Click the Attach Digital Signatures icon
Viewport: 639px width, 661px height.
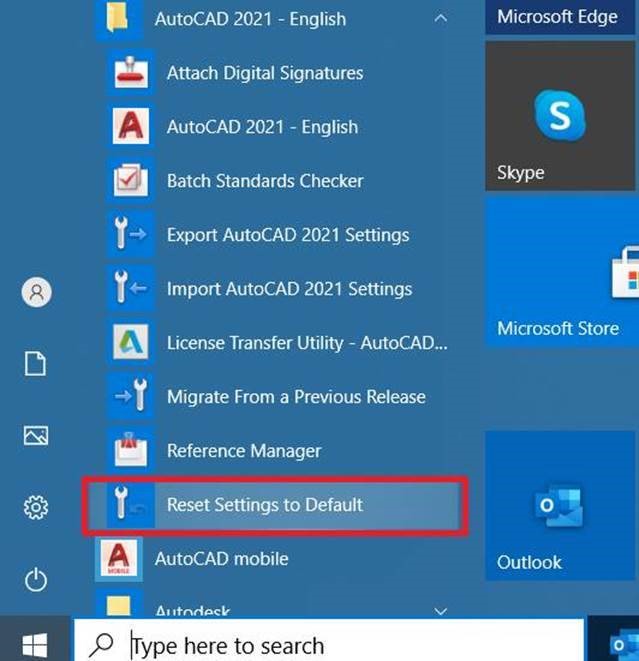click(x=129, y=73)
